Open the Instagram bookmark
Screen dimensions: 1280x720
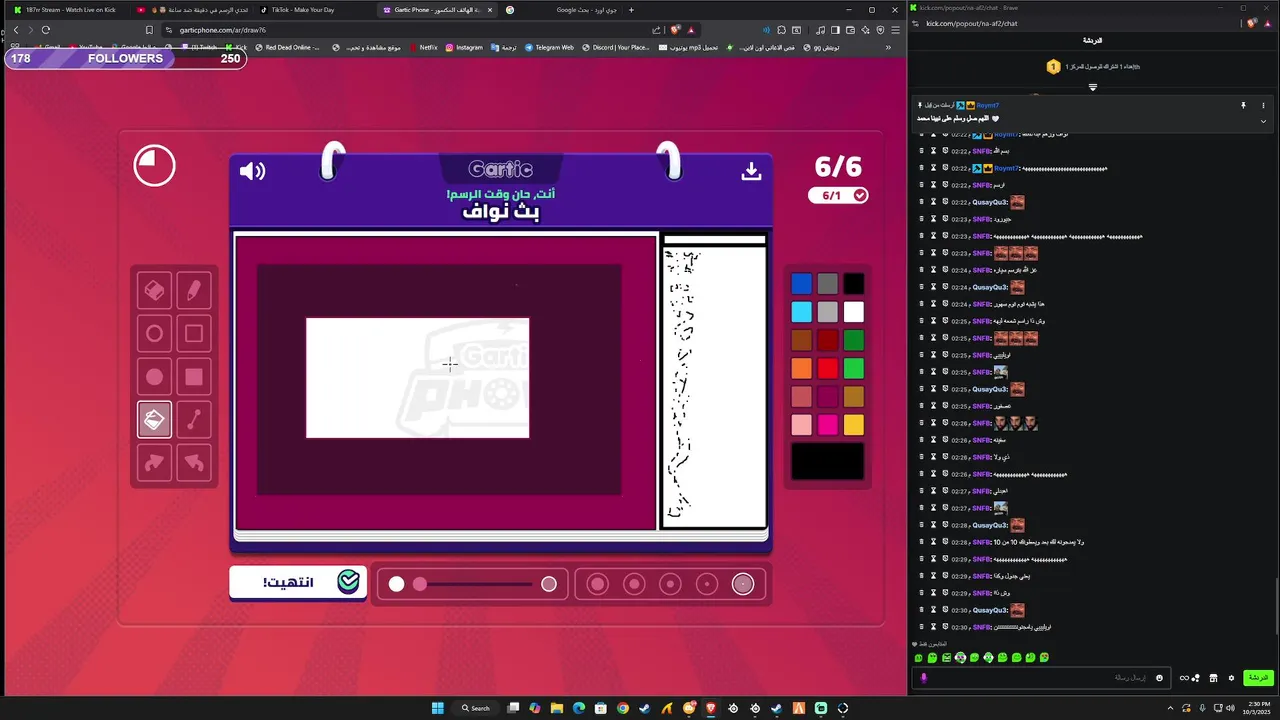click(x=464, y=47)
